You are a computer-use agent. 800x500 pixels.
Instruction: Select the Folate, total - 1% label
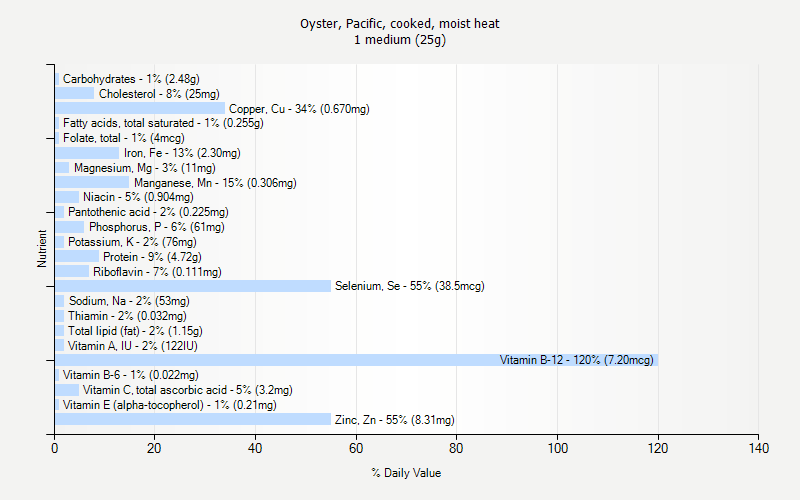123,138
